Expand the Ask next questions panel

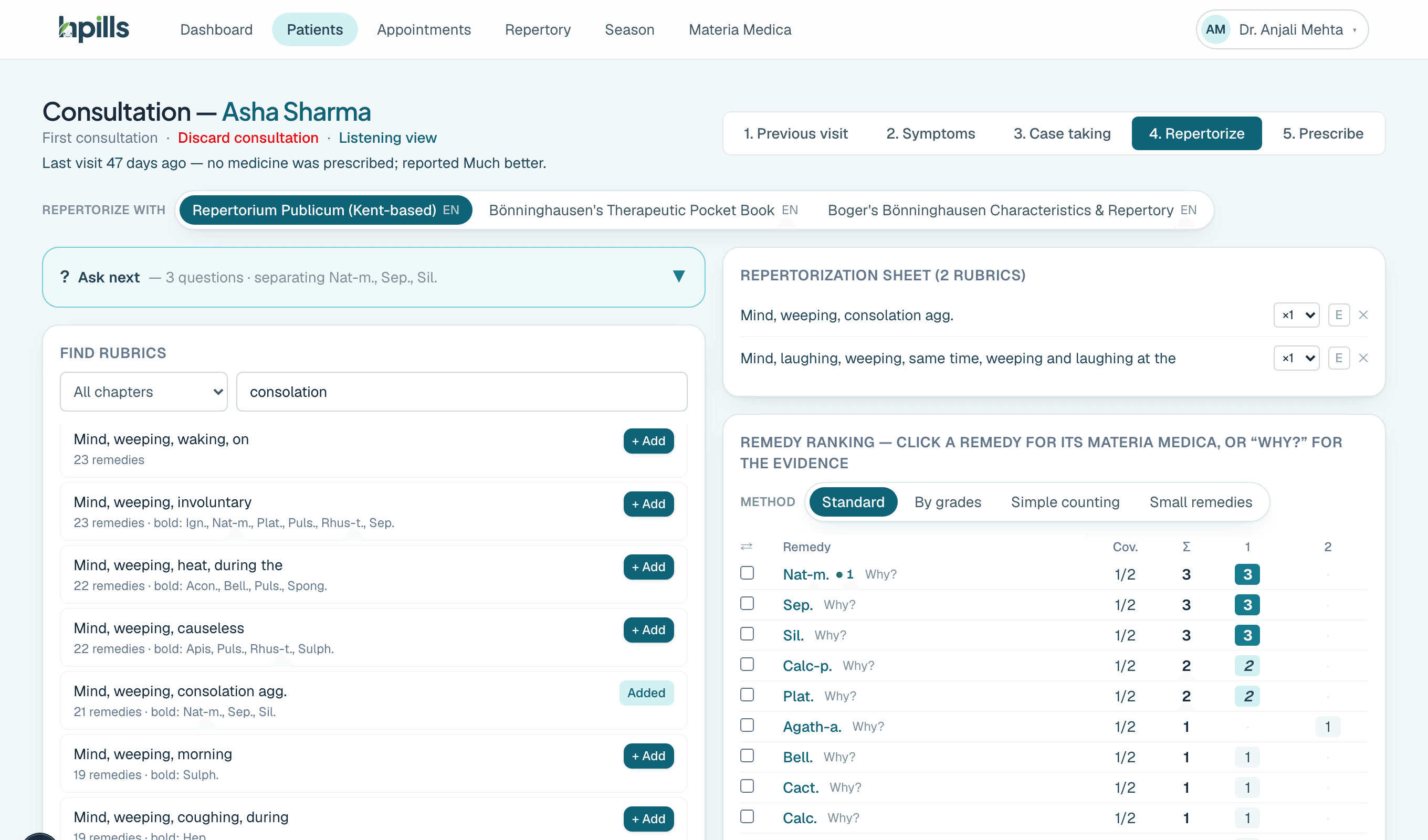coord(679,277)
